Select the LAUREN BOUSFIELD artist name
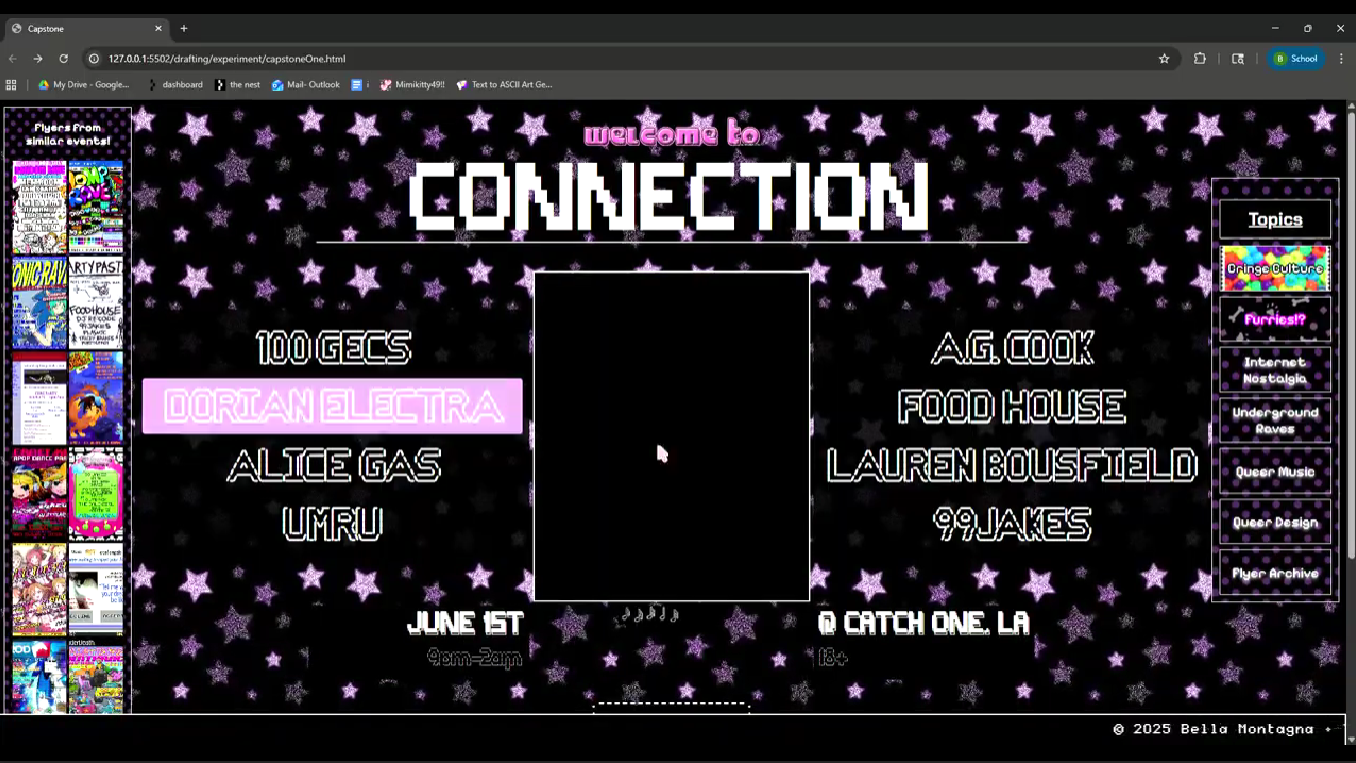The height and width of the screenshot is (763, 1356). coord(1012,465)
